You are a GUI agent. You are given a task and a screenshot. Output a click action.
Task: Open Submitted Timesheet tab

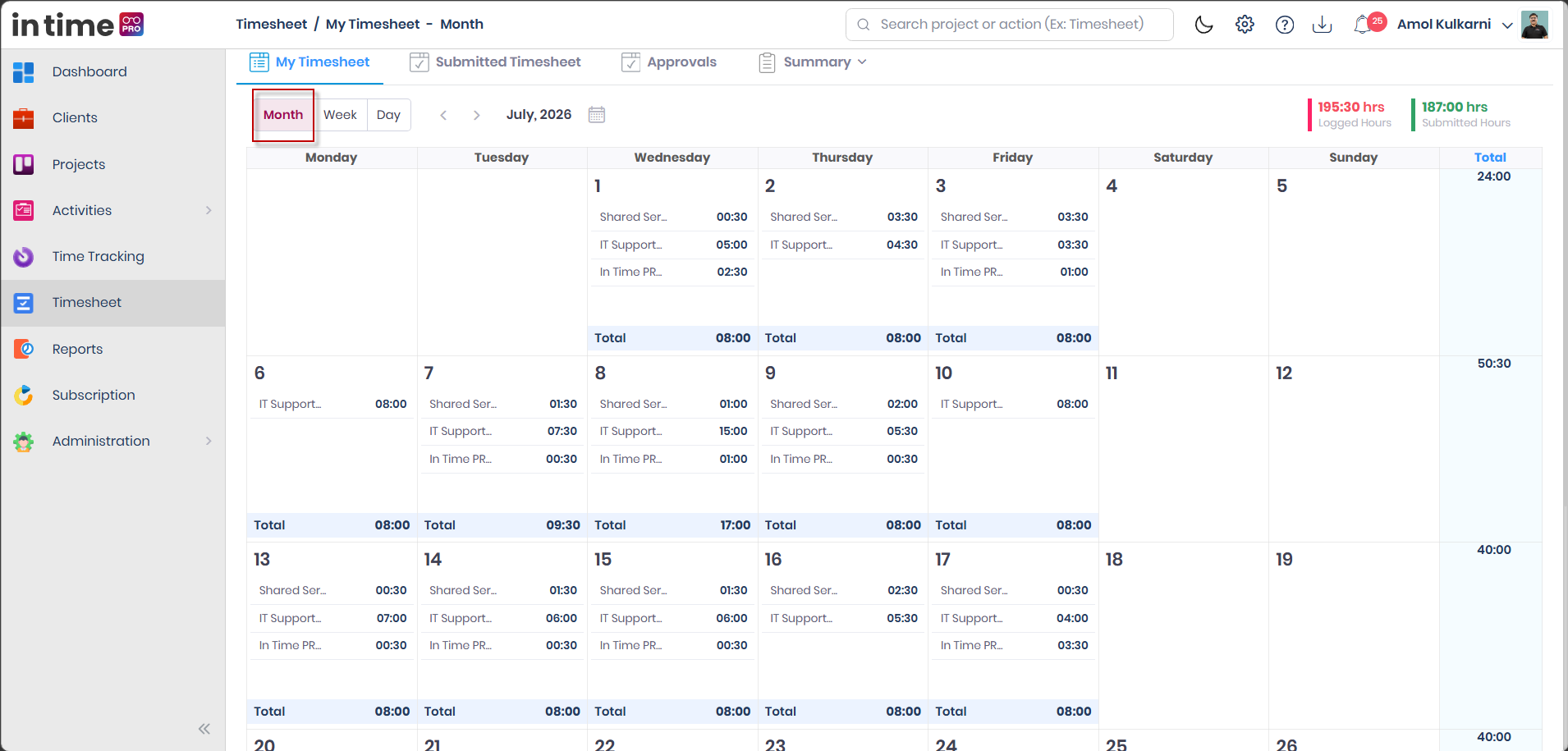[x=495, y=62]
